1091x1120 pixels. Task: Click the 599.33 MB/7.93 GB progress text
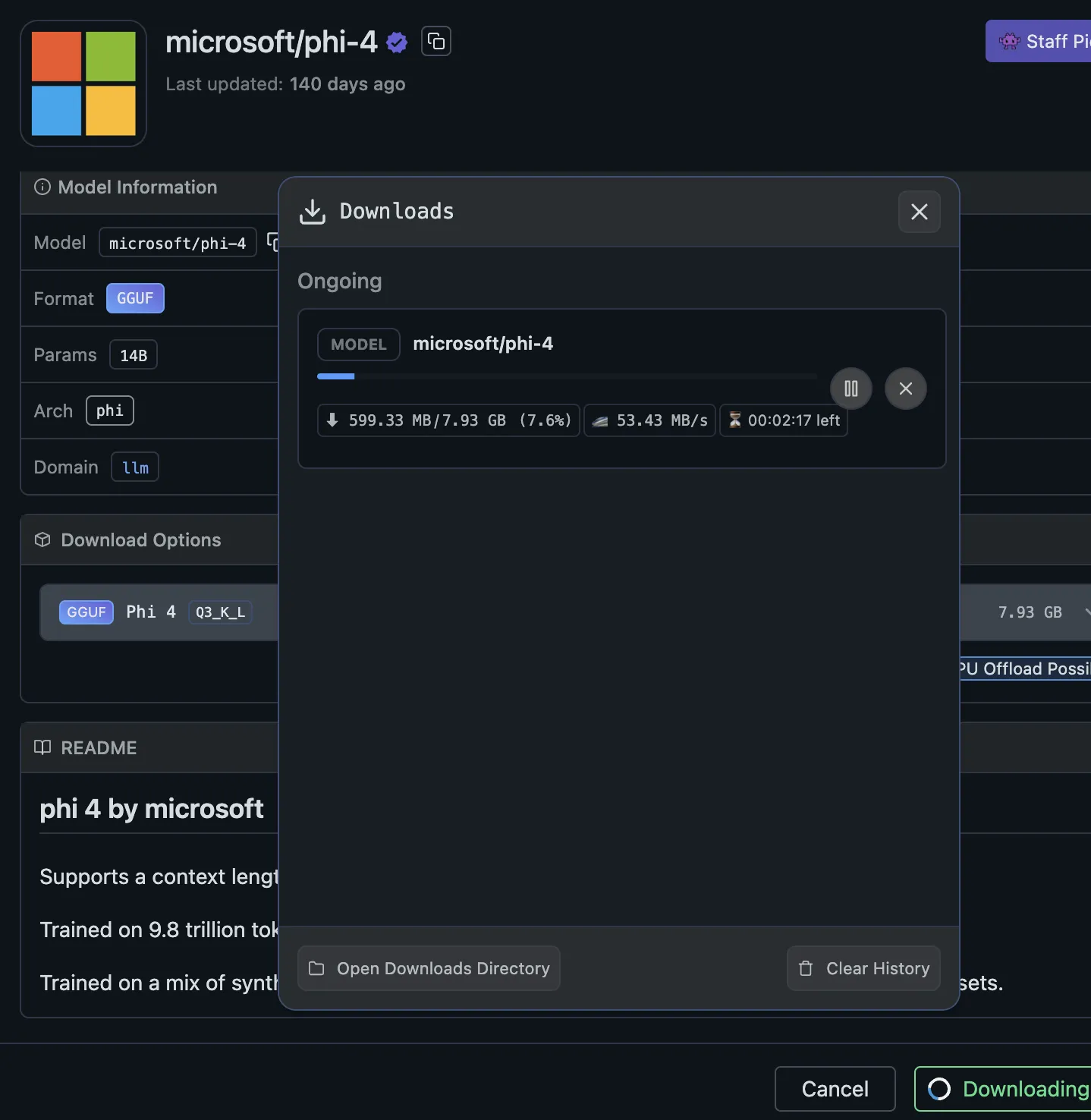pyautogui.click(x=448, y=420)
